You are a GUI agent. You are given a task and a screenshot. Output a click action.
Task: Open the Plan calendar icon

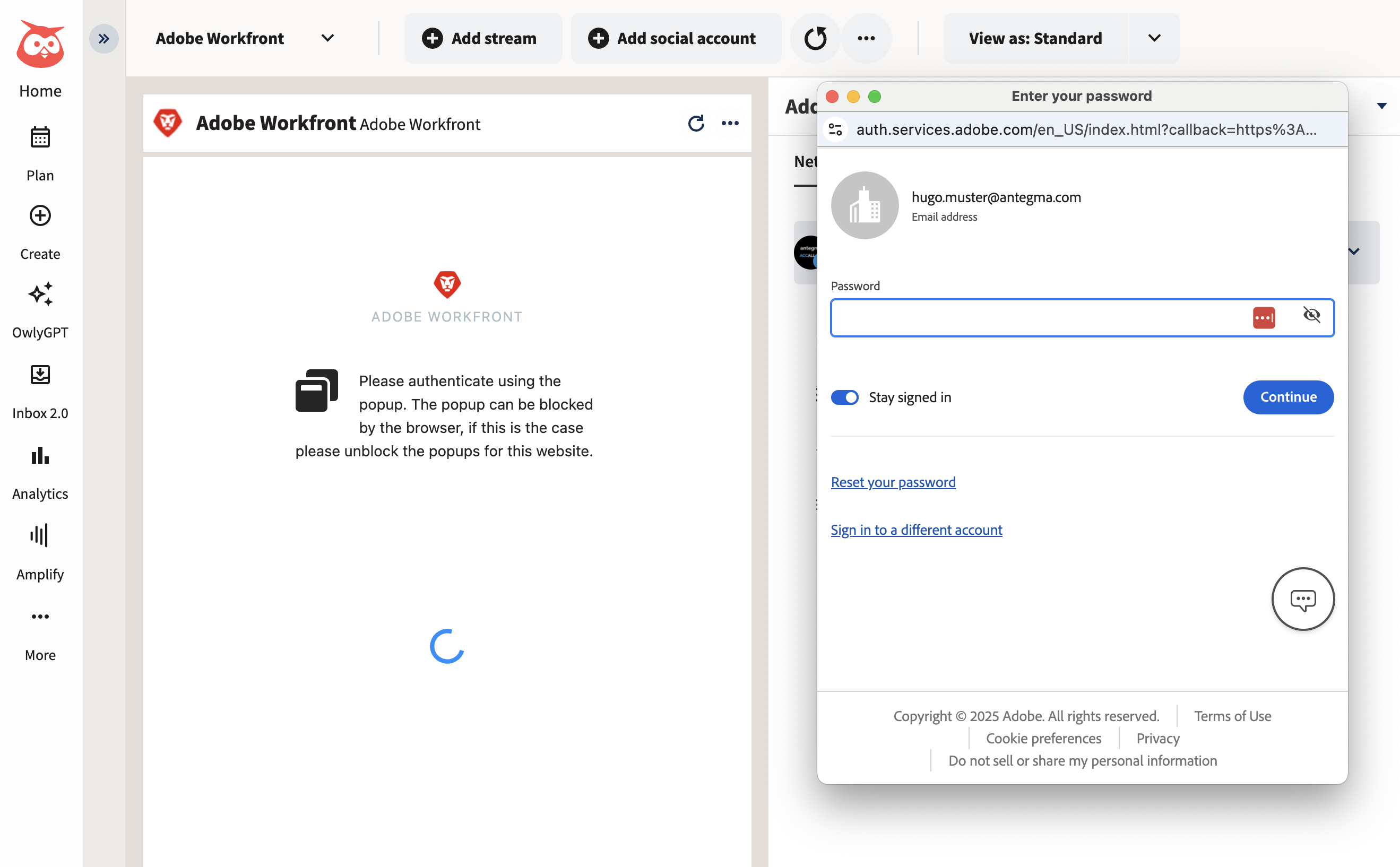tap(40, 137)
